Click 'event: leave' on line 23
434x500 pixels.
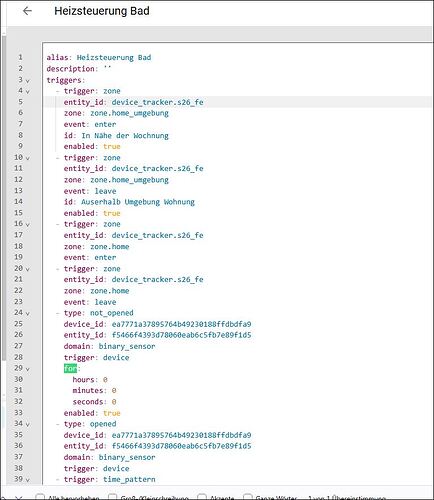pyautogui.click(x=90, y=302)
